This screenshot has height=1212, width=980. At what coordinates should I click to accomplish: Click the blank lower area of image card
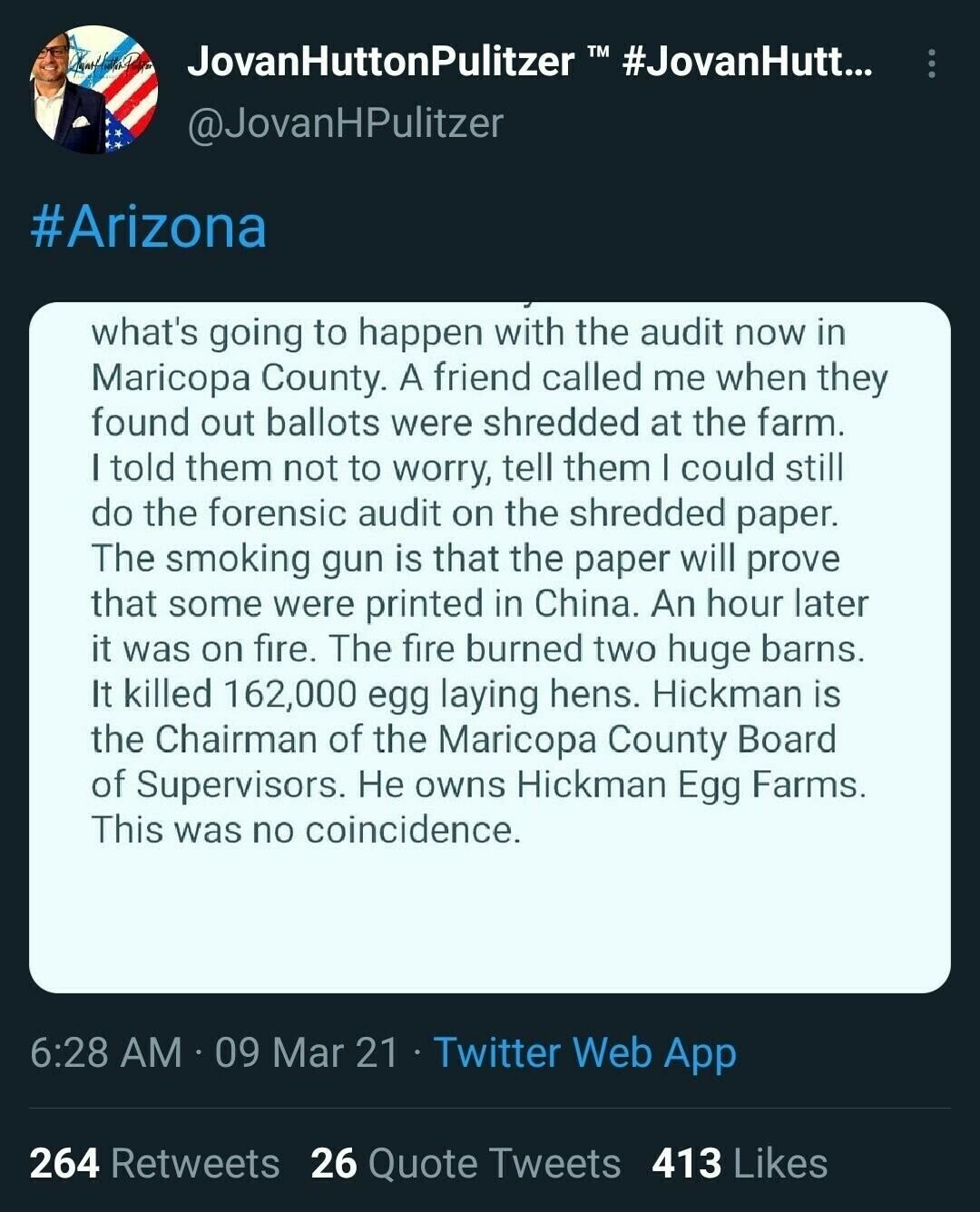click(490, 916)
